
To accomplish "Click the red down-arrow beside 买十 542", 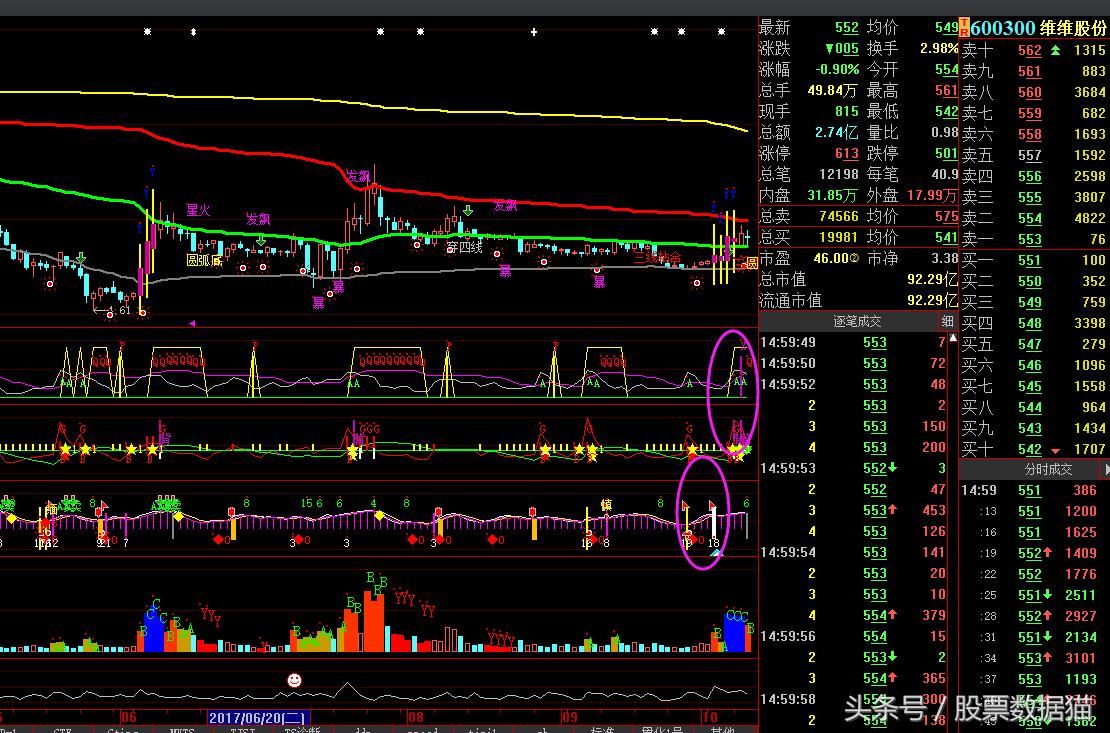I will 1055,450.
